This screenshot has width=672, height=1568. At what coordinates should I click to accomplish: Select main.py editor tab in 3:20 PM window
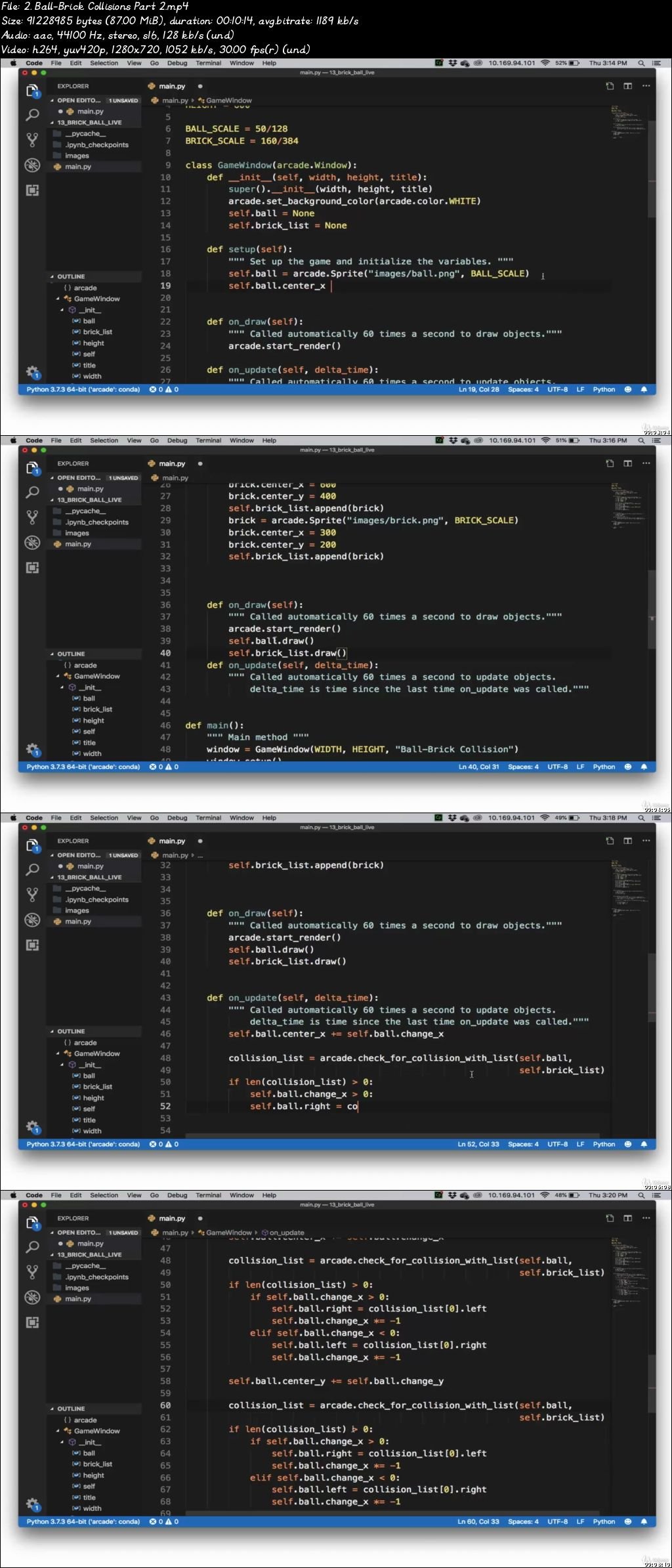(x=173, y=1218)
